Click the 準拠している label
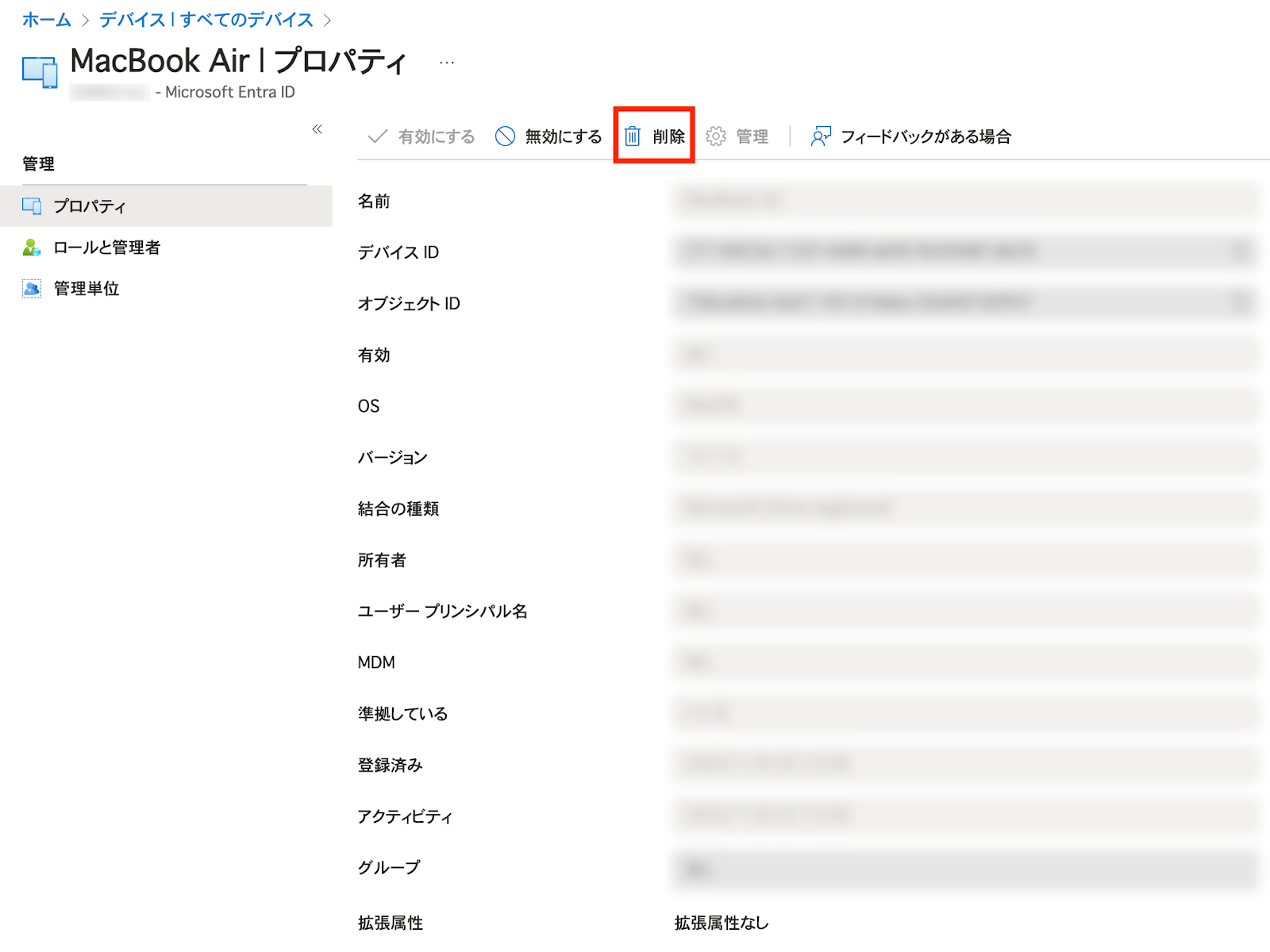The image size is (1270, 952). (x=403, y=714)
